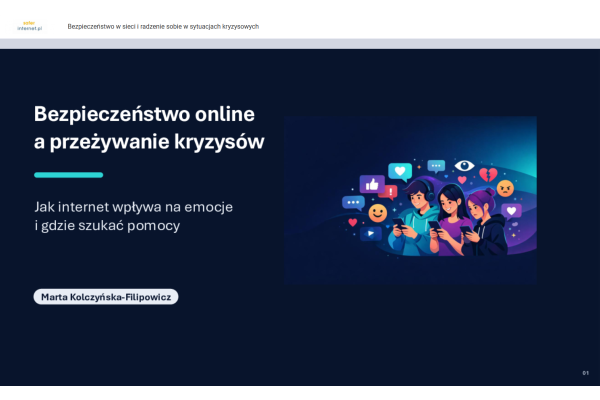Click the broken heart icon
The width and height of the screenshot is (600, 400).
[x=488, y=173]
